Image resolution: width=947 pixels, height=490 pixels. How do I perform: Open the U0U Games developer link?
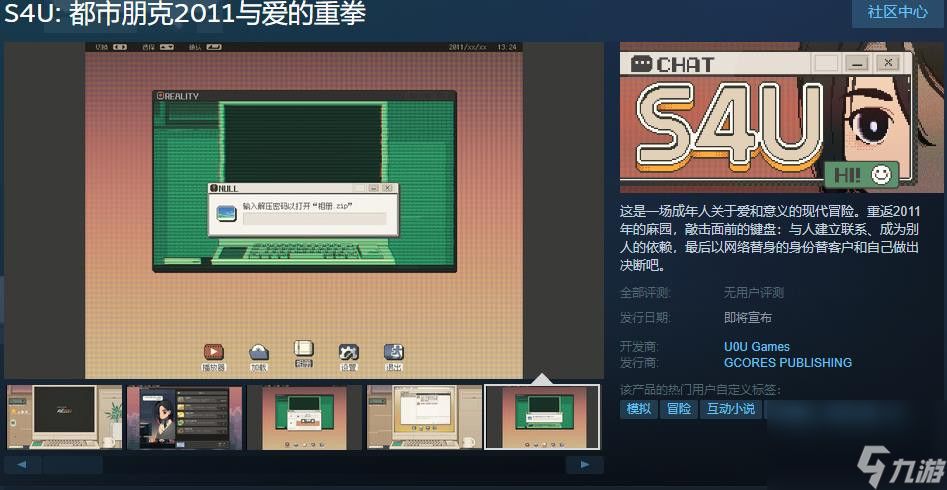757,347
